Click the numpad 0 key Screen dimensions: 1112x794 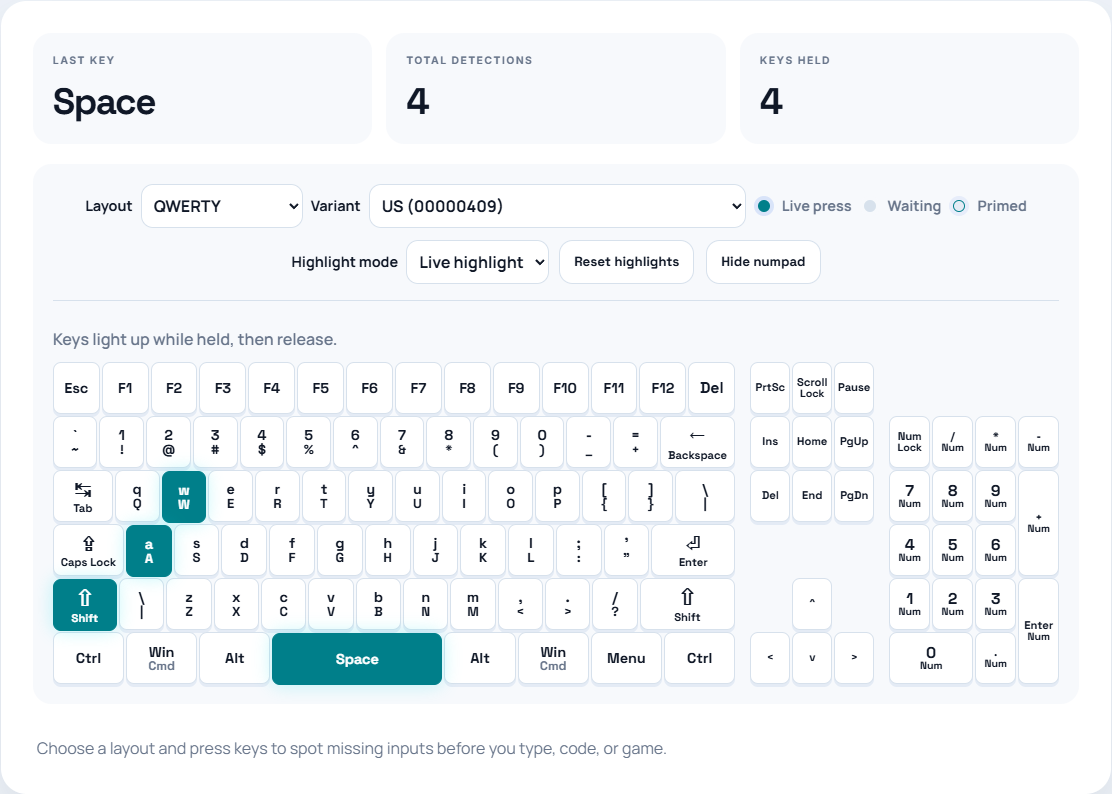pos(930,659)
